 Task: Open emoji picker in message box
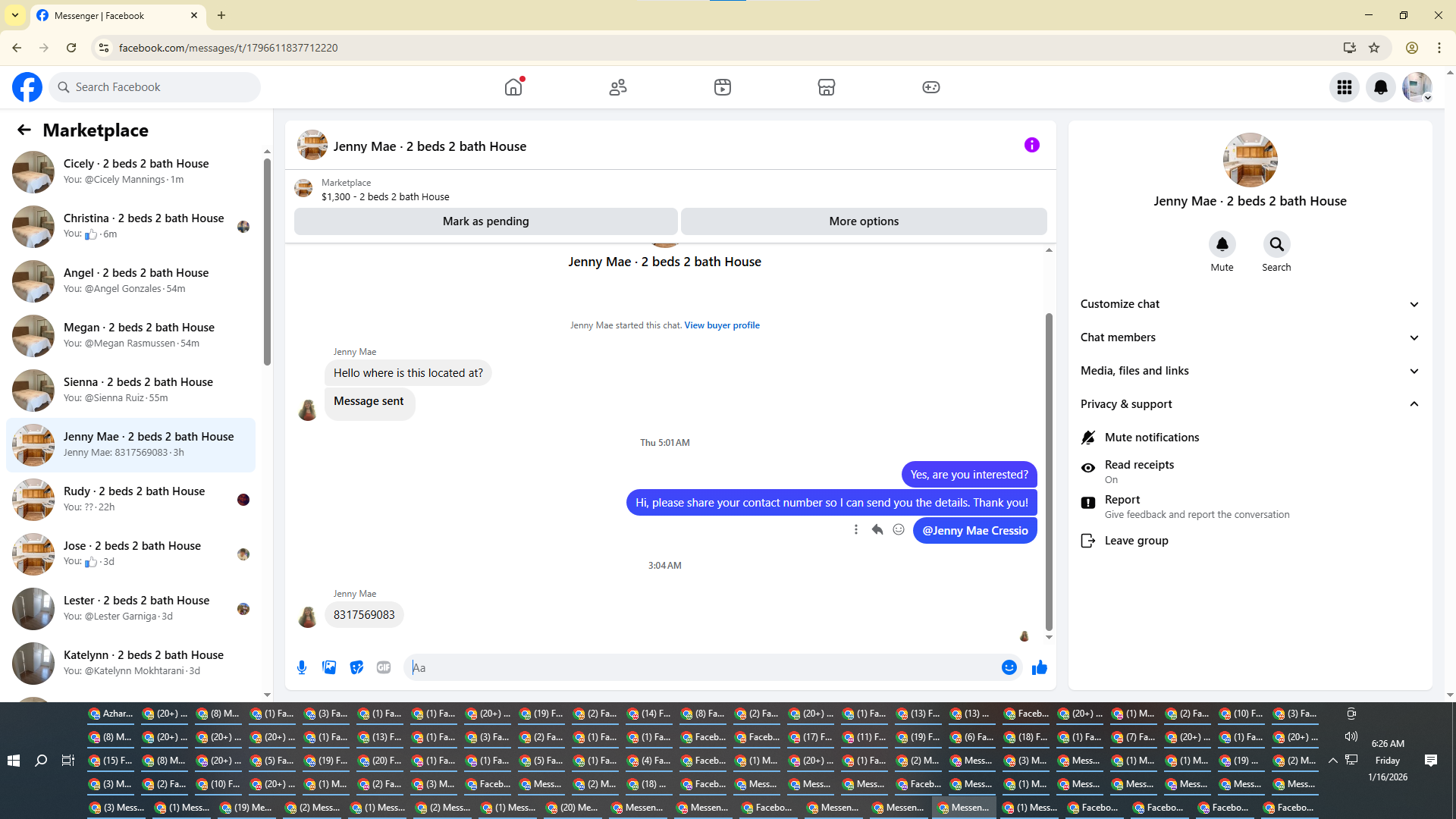pos(1009,667)
